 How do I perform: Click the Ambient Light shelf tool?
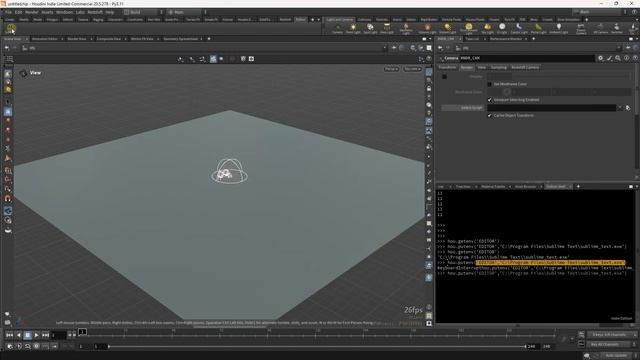558,29
